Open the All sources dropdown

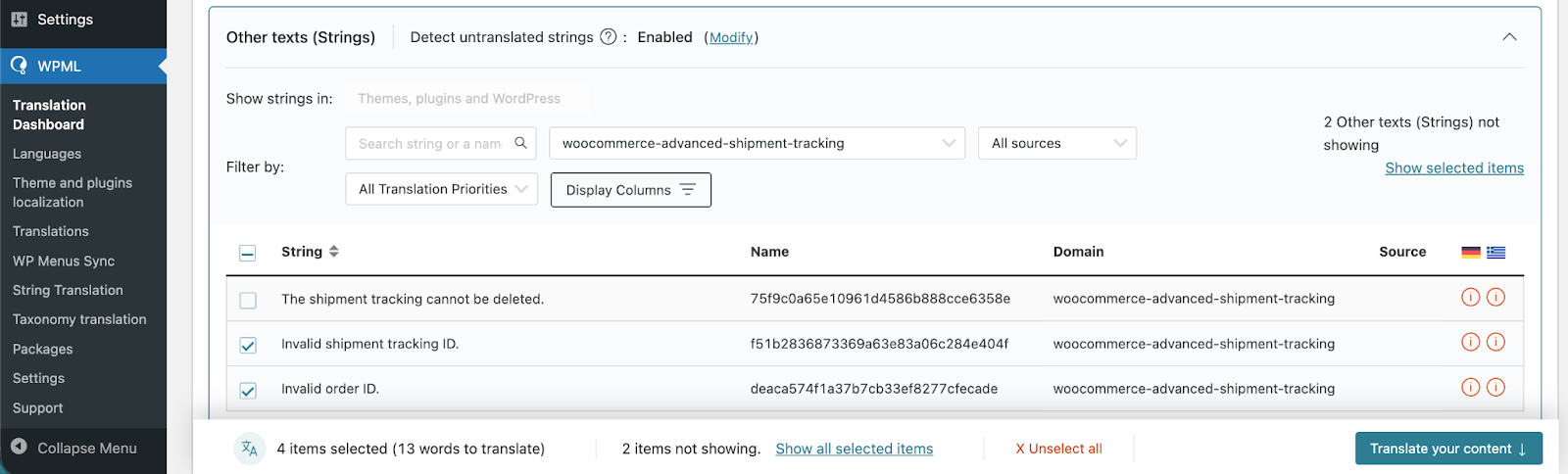coord(1056,143)
